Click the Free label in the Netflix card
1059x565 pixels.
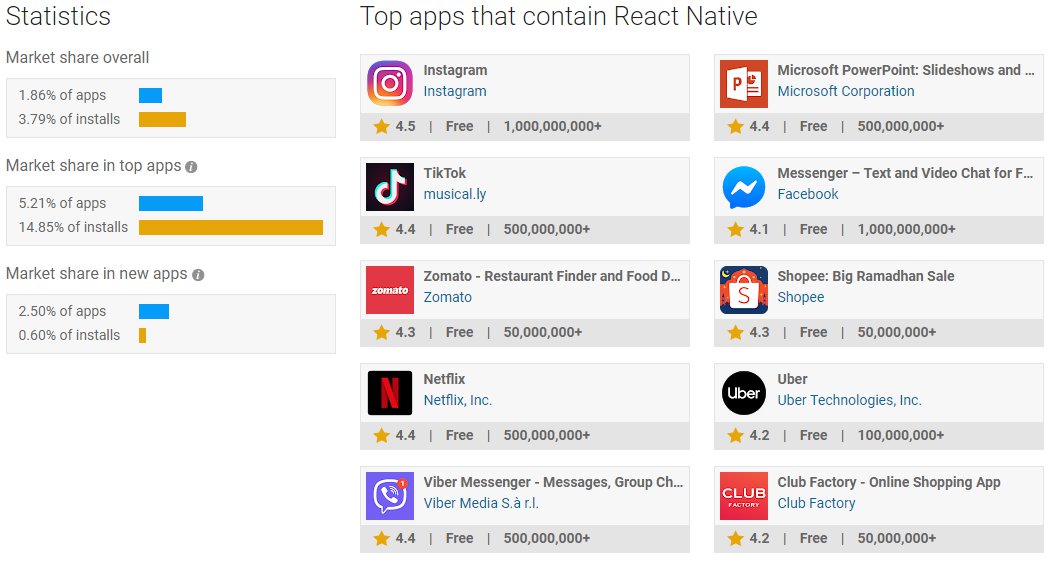coord(459,435)
